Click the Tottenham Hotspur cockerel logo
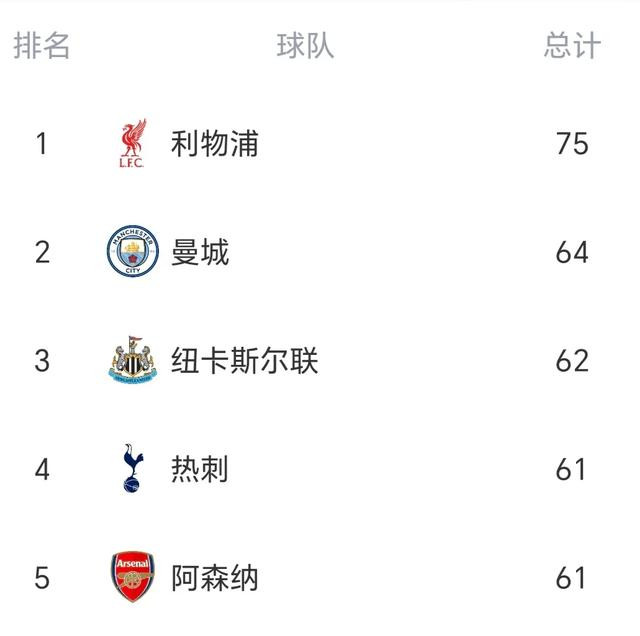640x636 pixels. click(132, 469)
